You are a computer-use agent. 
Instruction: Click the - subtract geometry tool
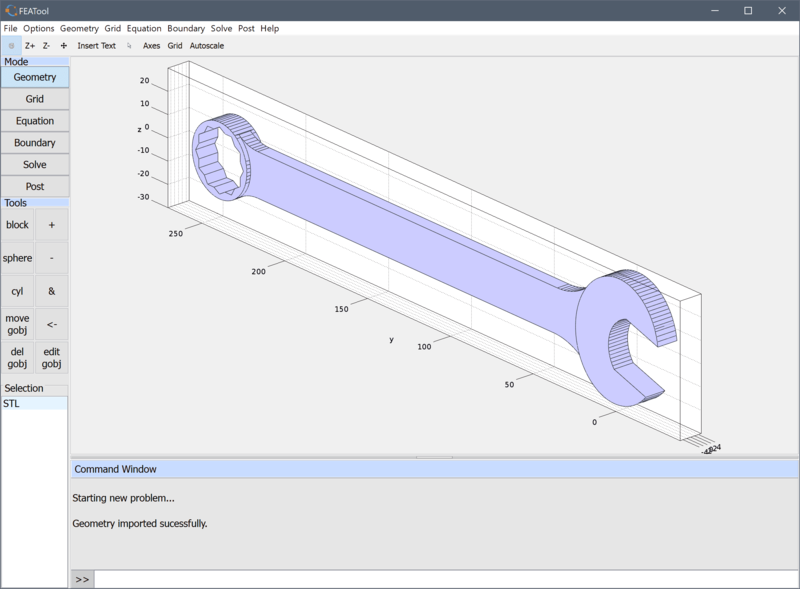[x=52, y=258]
